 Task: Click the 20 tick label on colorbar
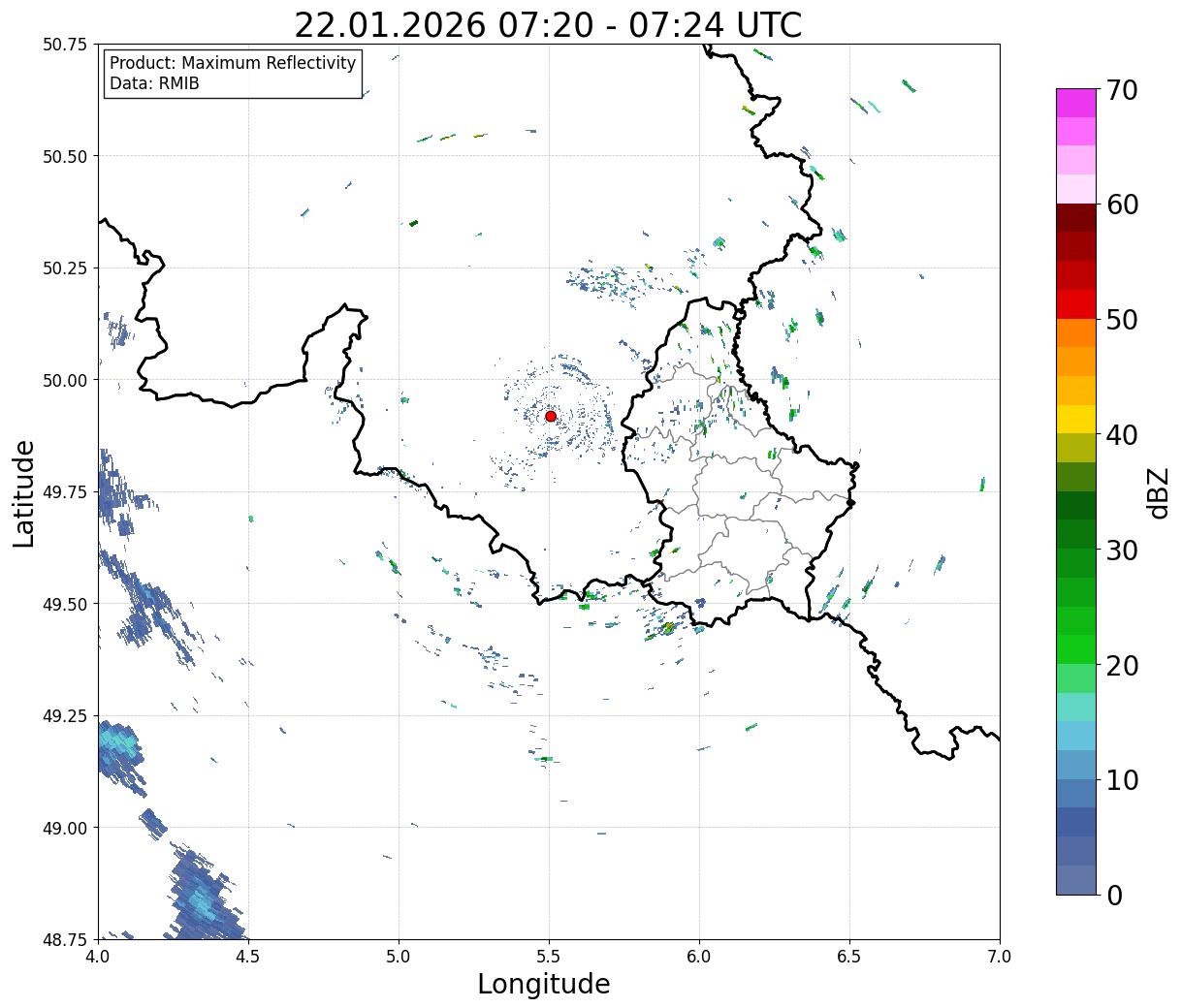[x=1121, y=665]
